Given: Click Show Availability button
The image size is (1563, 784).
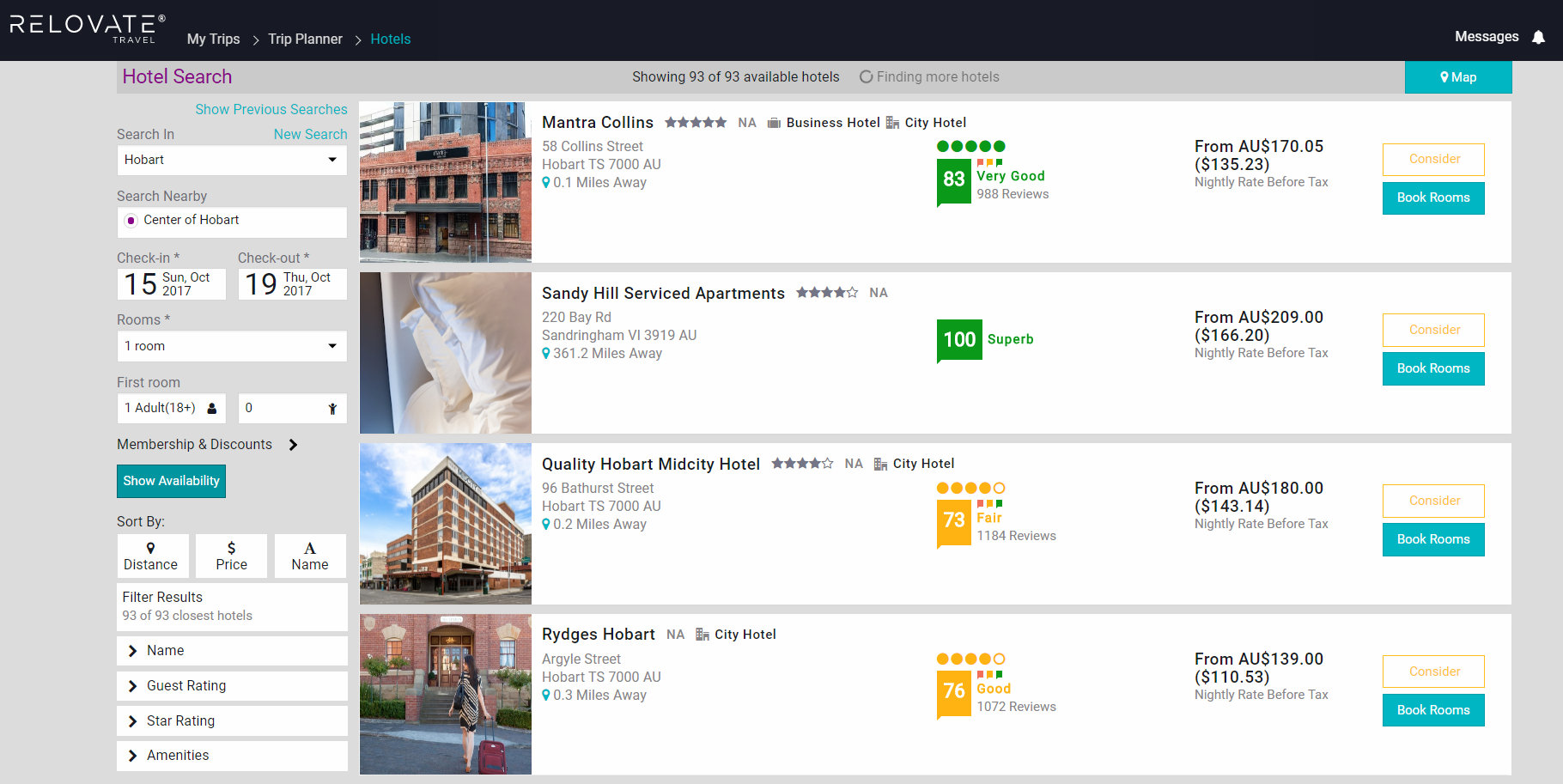Looking at the screenshot, I should tap(171, 482).
